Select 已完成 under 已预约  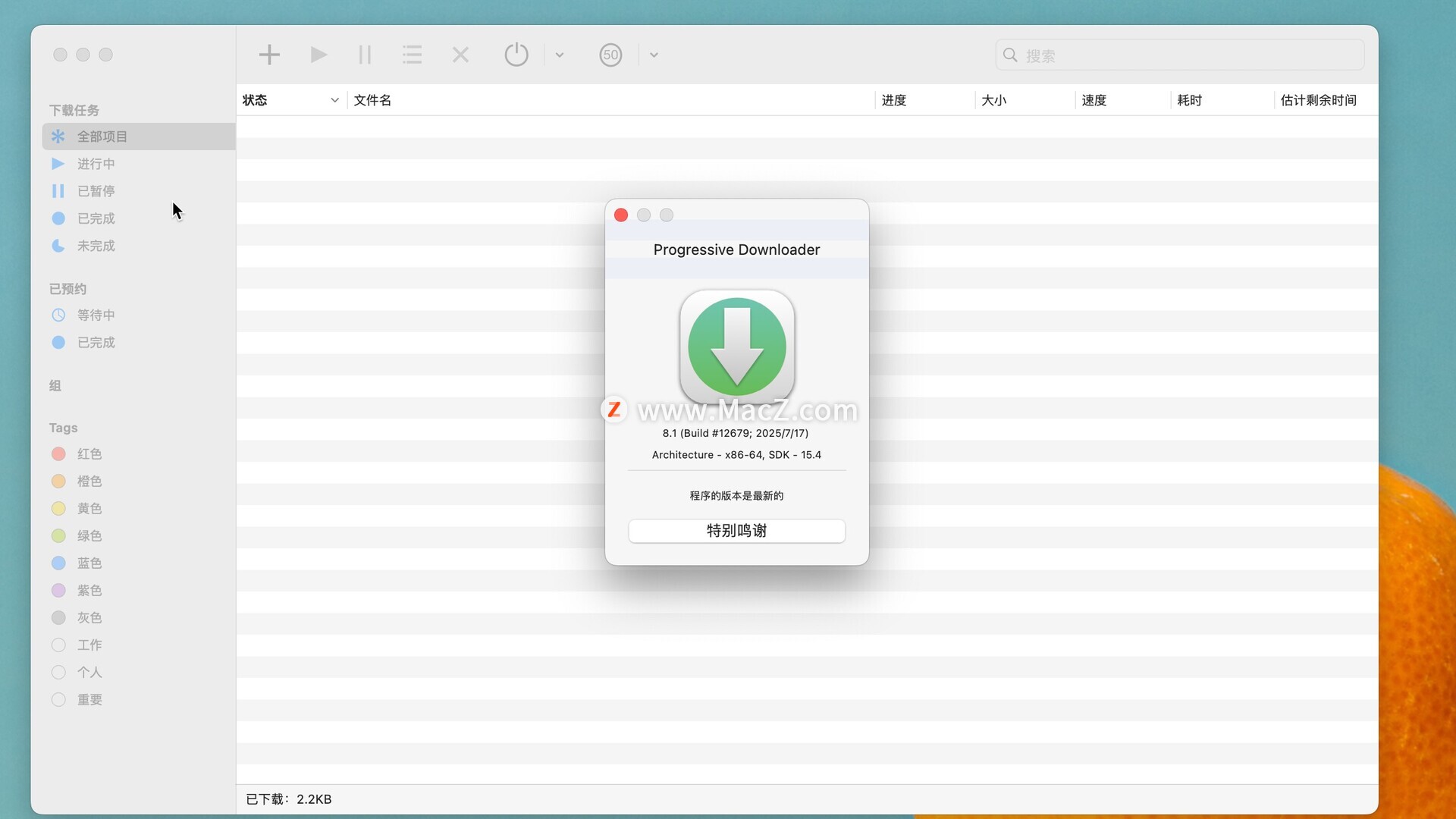click(139, 342)
